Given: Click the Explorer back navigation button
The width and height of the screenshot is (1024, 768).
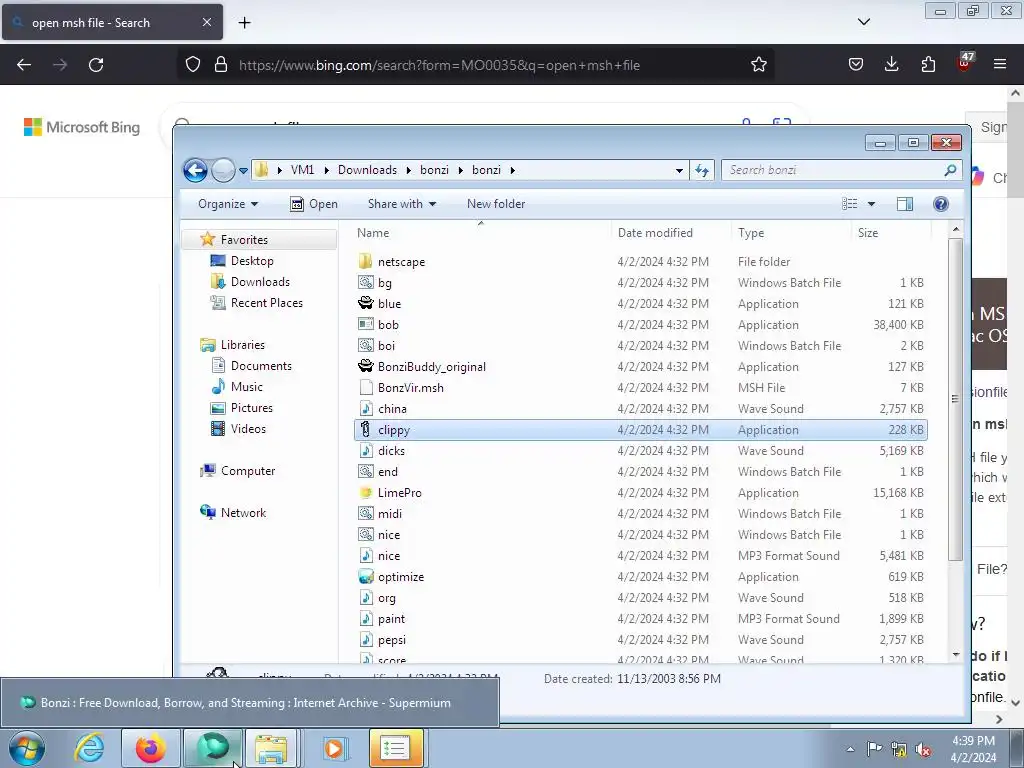Looking at the screenshot, I should [x=195, y=170].
